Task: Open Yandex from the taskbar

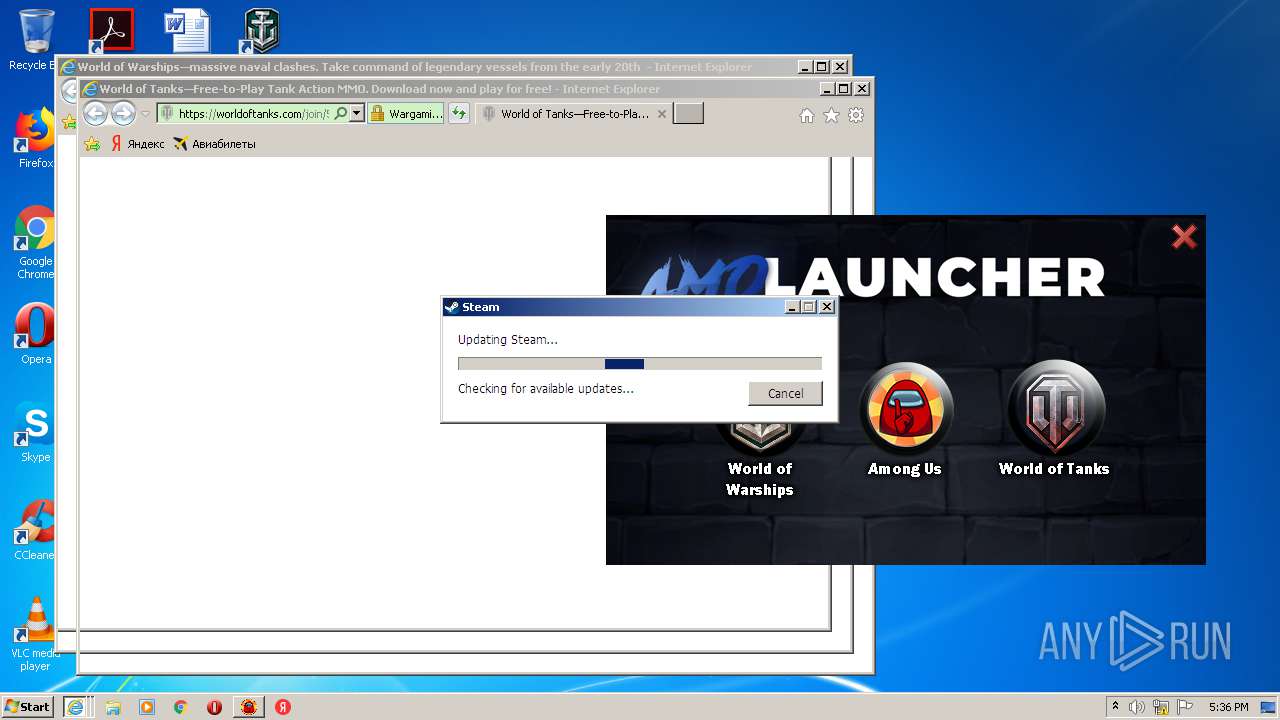Action: [283, 706]
